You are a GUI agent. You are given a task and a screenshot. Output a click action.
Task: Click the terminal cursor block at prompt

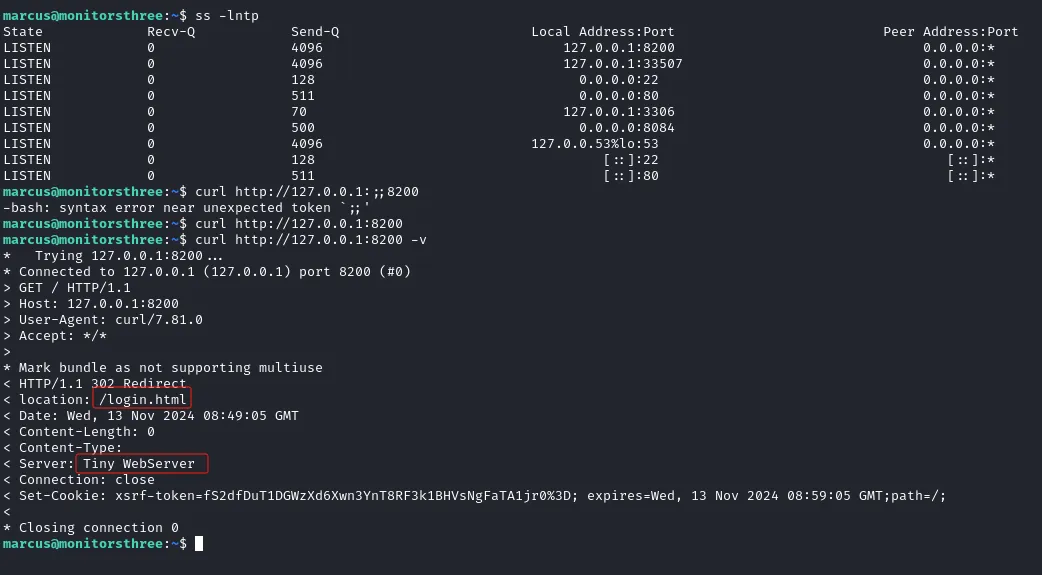pos(199,543)
